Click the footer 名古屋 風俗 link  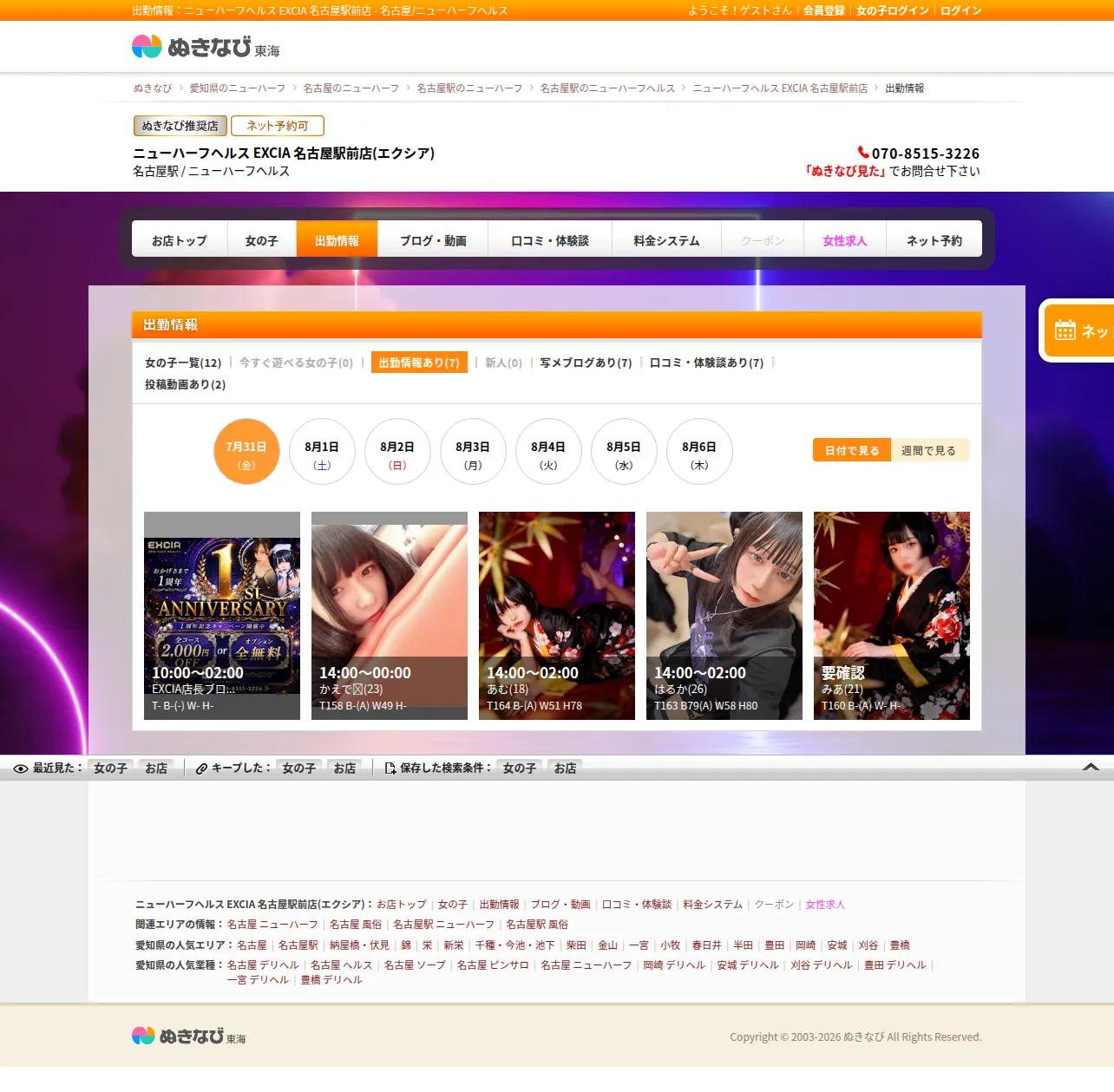pyautogui.click(x=356, y=925)
